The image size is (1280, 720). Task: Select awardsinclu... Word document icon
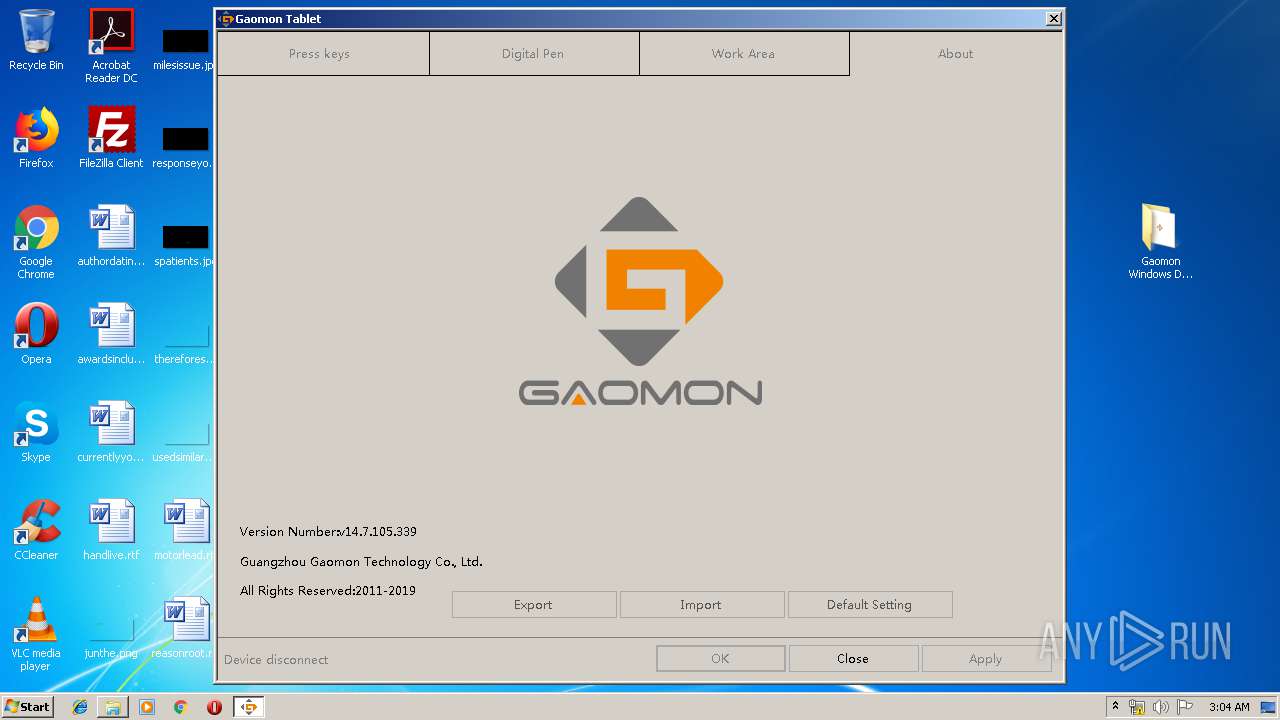111,334
